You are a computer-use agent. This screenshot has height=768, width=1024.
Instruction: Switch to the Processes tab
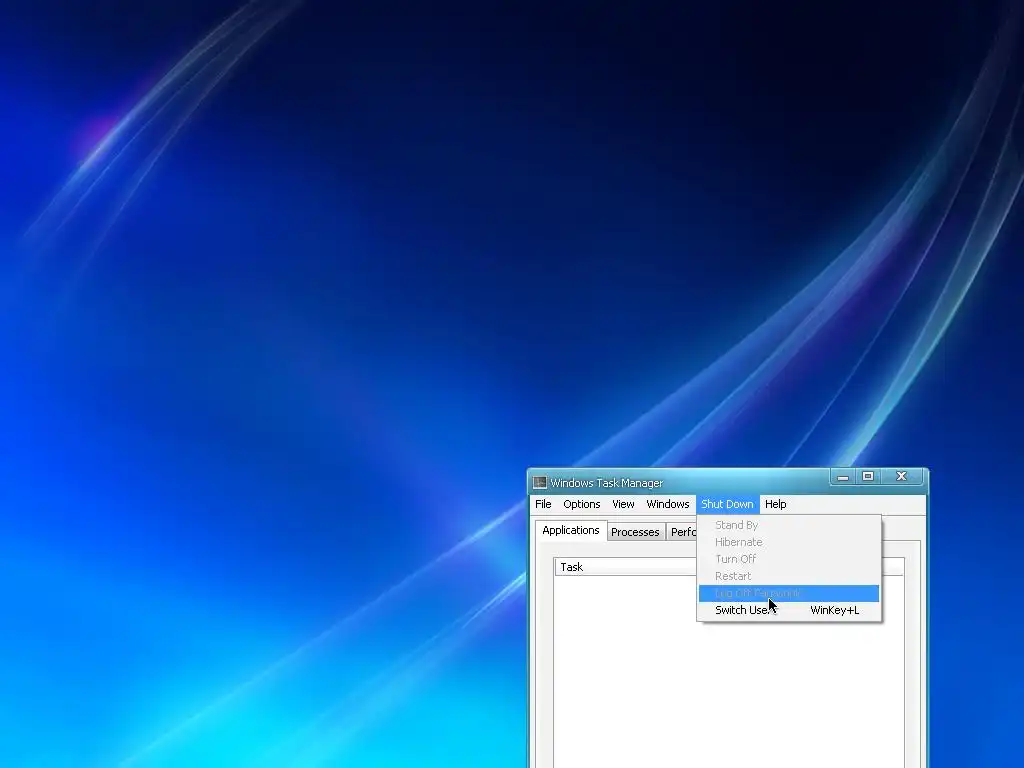(635, 532)
